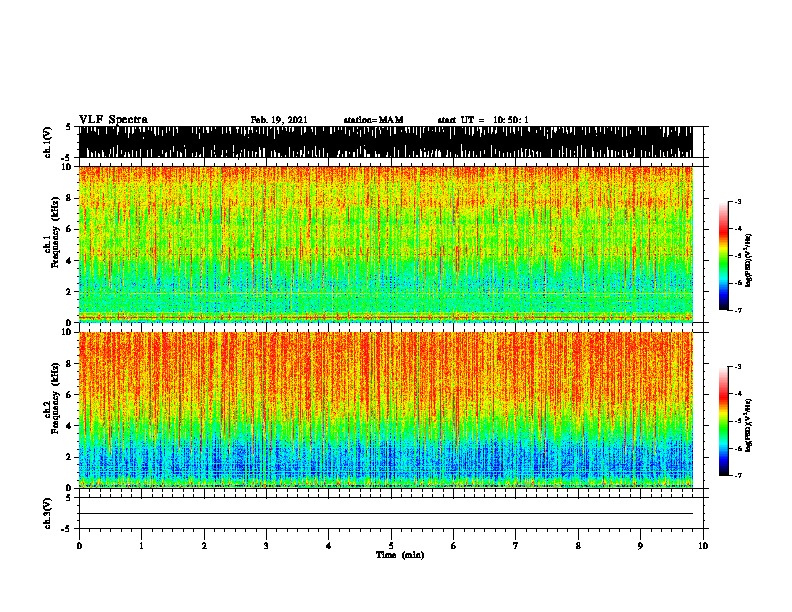Viewport: 792px width, 612px height.
Task: Select time axis tick label '6'
Action: point(454,546)
